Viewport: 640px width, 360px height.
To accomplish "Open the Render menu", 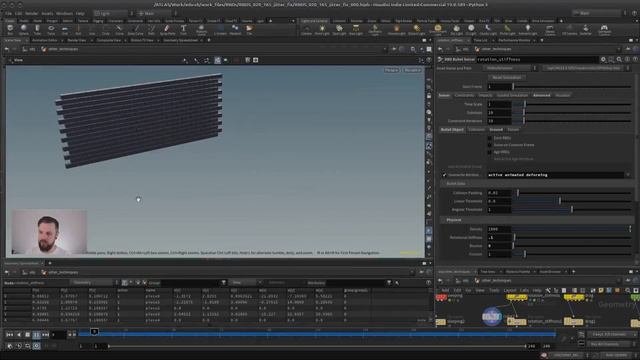I will [x=31, y=13].
